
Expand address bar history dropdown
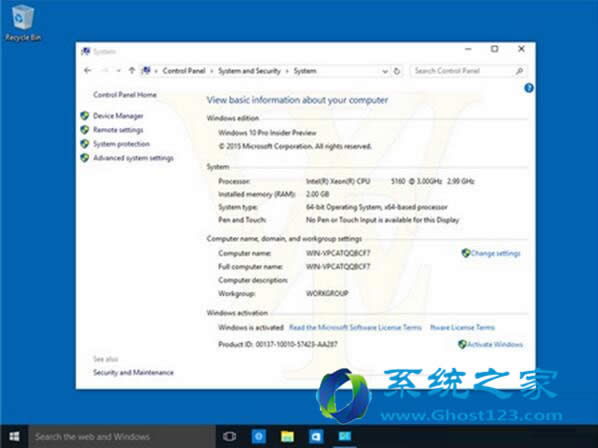pos(385,71)
